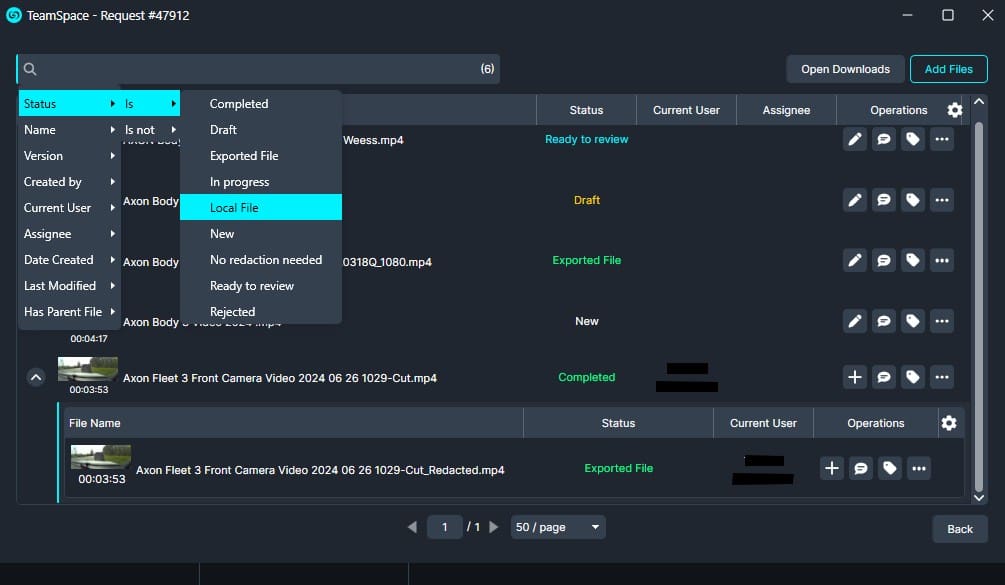Open the nested table settings gear icon
The width and height of the screenshot is (1005, 585).
[x=949, y=423]
